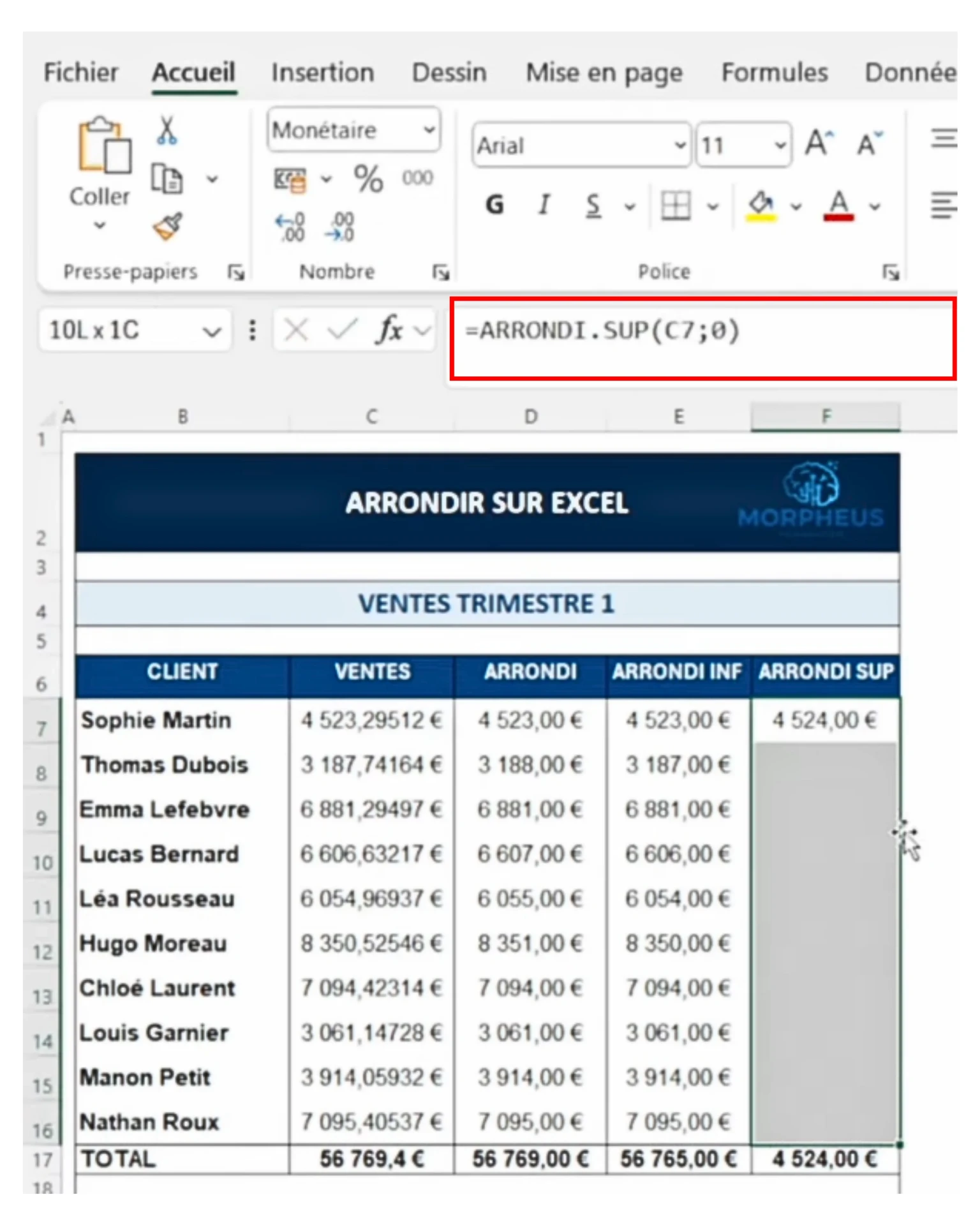Switch to the Insertion tab
The width and height of the screenshot is (980, 1225).
323,73
